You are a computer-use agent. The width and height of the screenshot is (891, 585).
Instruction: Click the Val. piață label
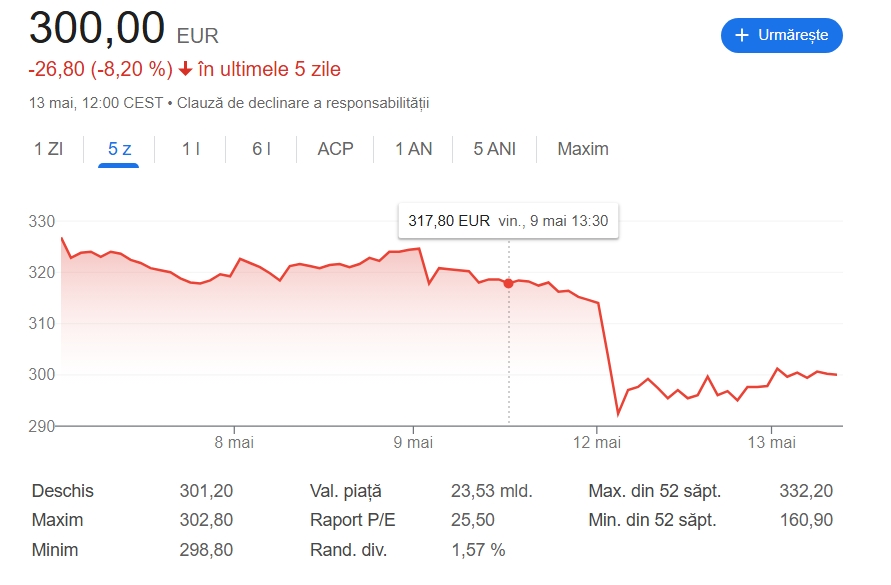(x=346, y=491)
